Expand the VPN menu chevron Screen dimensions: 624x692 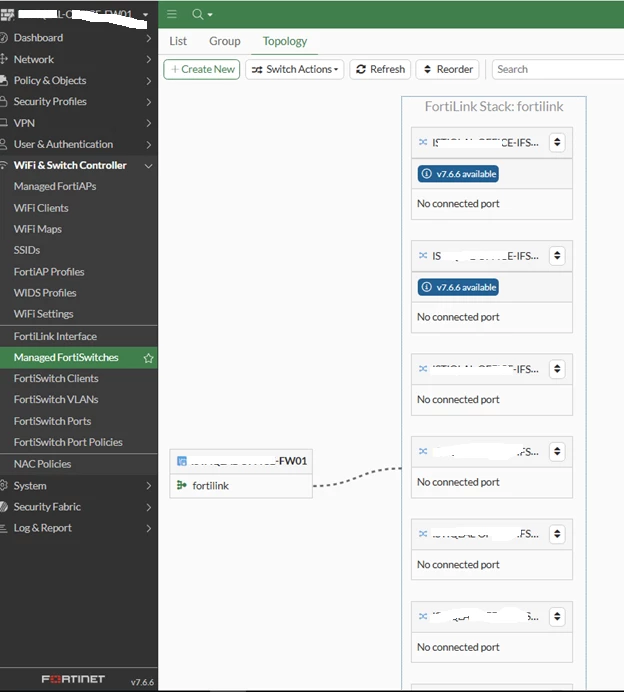click(x=148, y=123)
